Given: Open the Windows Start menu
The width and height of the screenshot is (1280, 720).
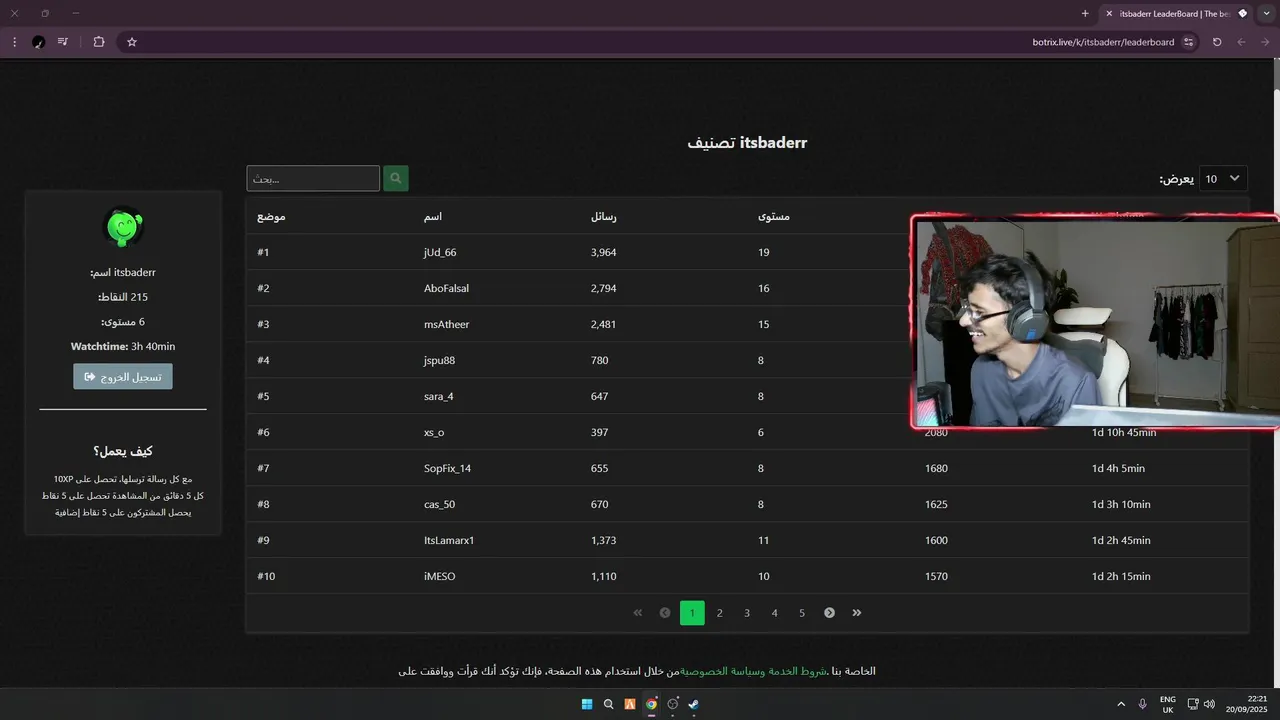Looking at the screenshot, I should 587,704.
